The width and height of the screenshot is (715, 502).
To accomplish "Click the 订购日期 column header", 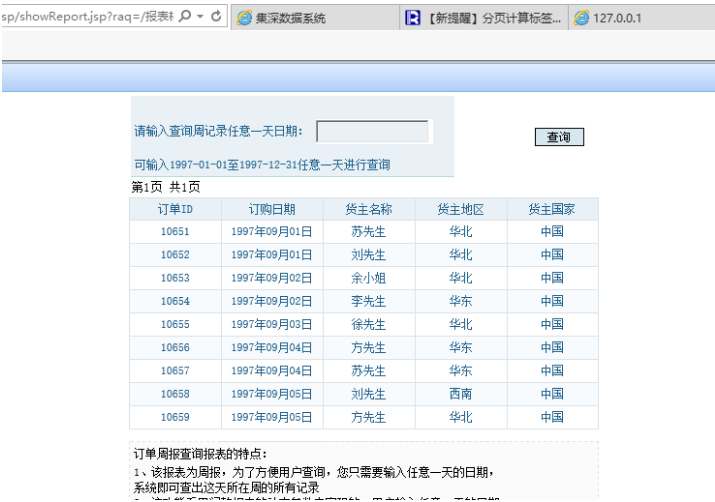I will [272, 209].
